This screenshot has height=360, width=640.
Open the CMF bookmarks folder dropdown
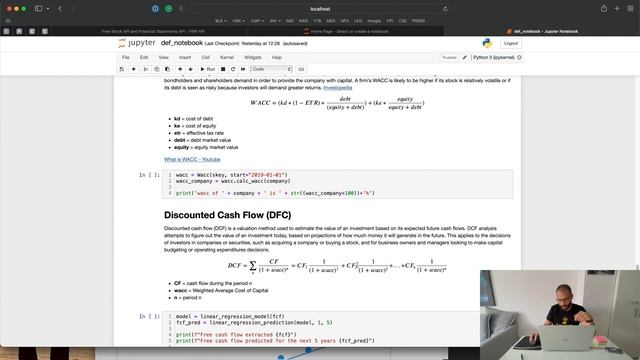tap(257, 21)
